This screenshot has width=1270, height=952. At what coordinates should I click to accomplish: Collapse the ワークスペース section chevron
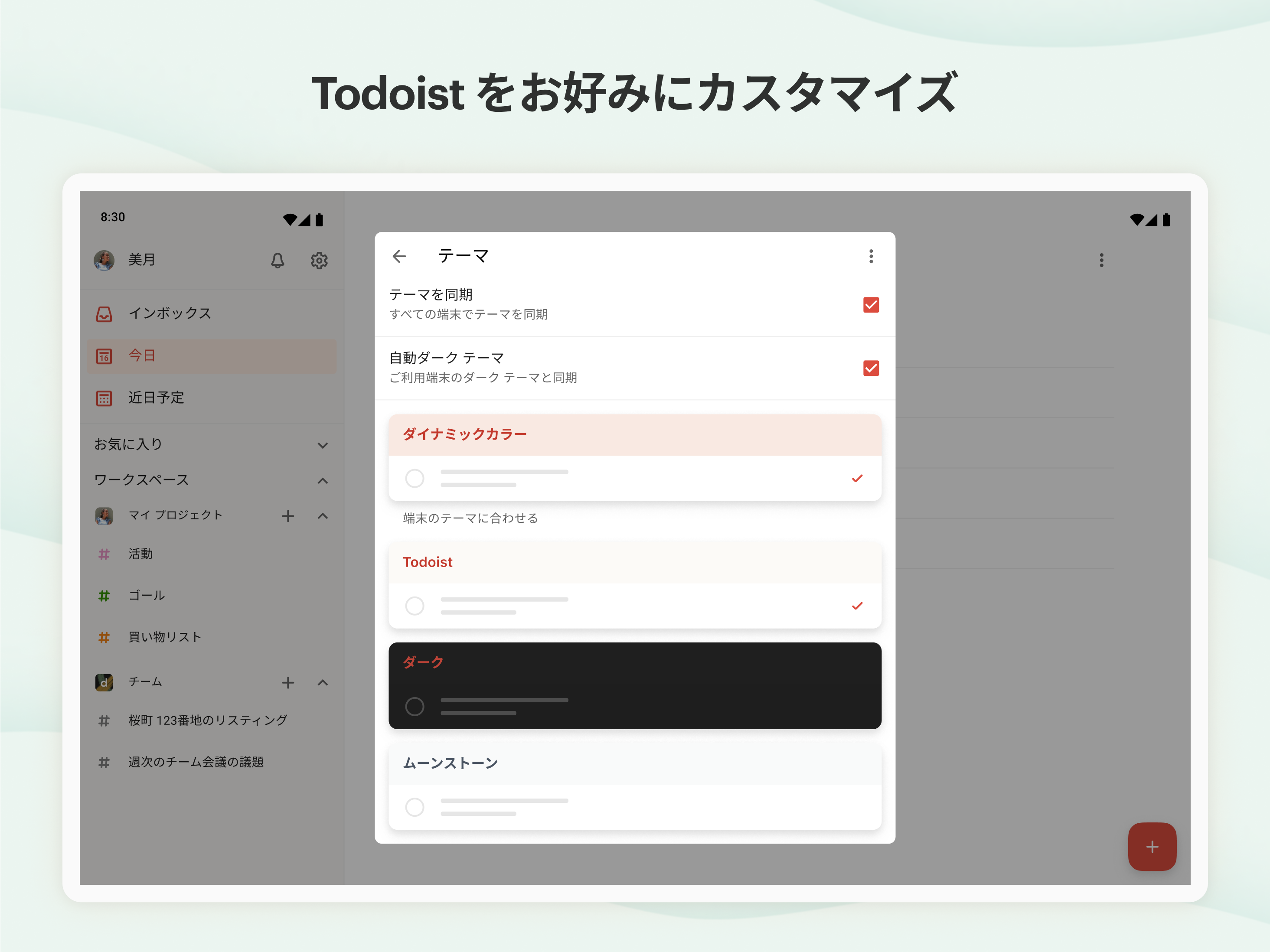pyautogui.click(x=323, y=481)
